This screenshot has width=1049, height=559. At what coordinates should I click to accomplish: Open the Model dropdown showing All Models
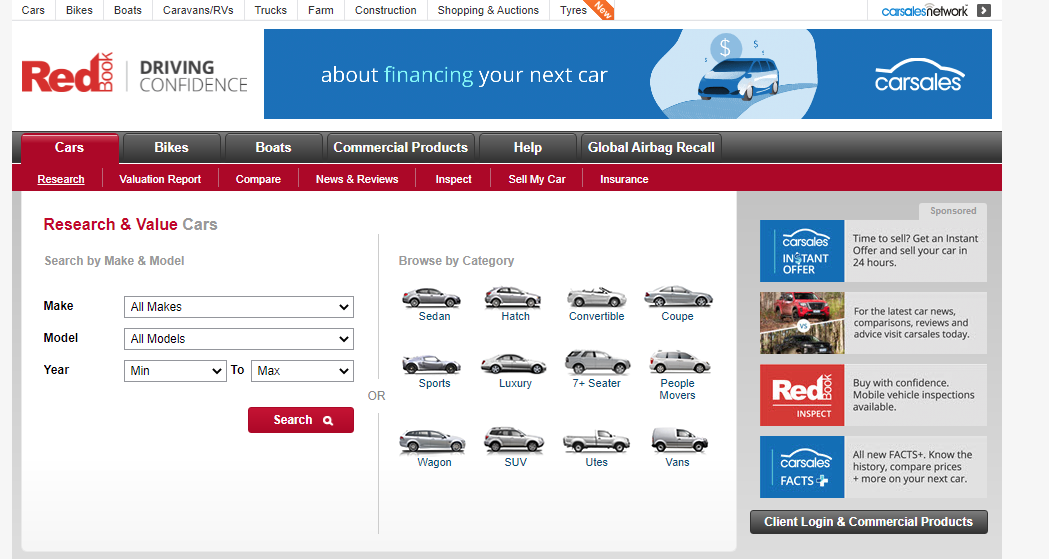pos(239,339)
